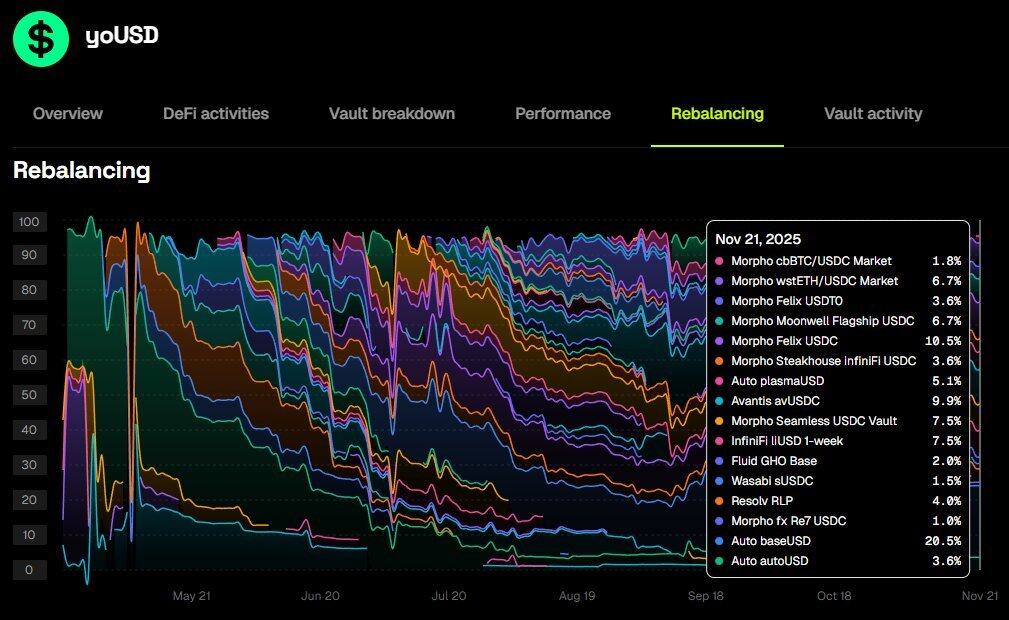Click the yoUSD title text
This screenshot has height=620, width=1009.
[x=122, y=36]
